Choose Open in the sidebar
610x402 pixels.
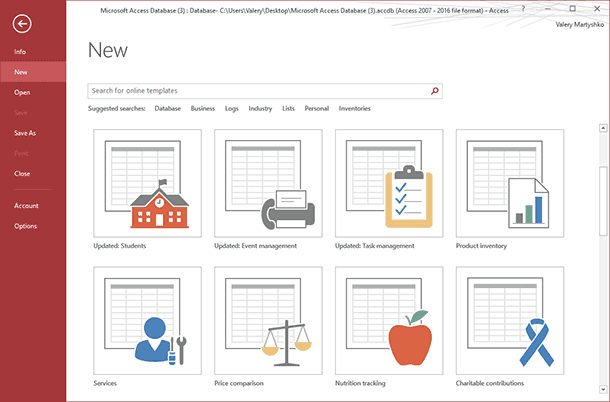[x=33, y=92]
